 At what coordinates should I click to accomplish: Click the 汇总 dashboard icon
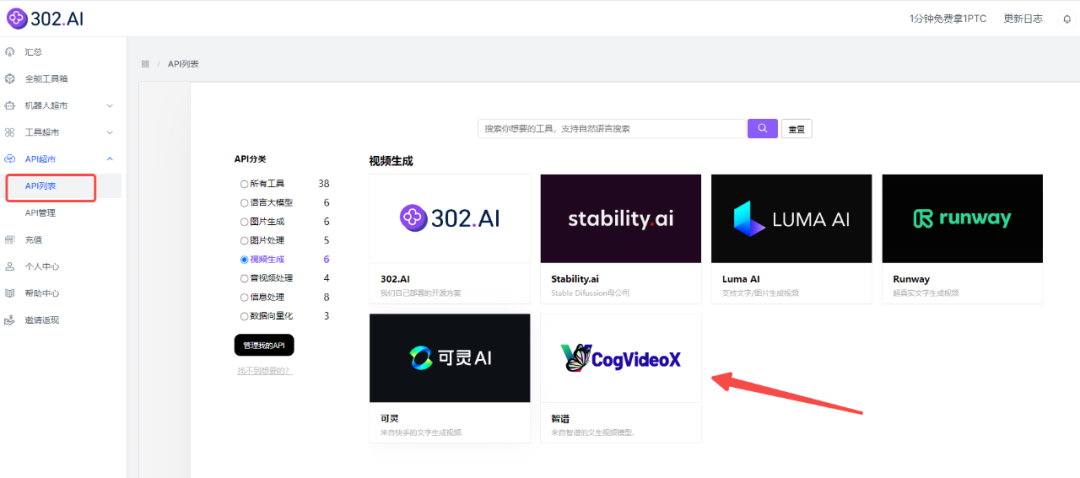tap(10, 52)
